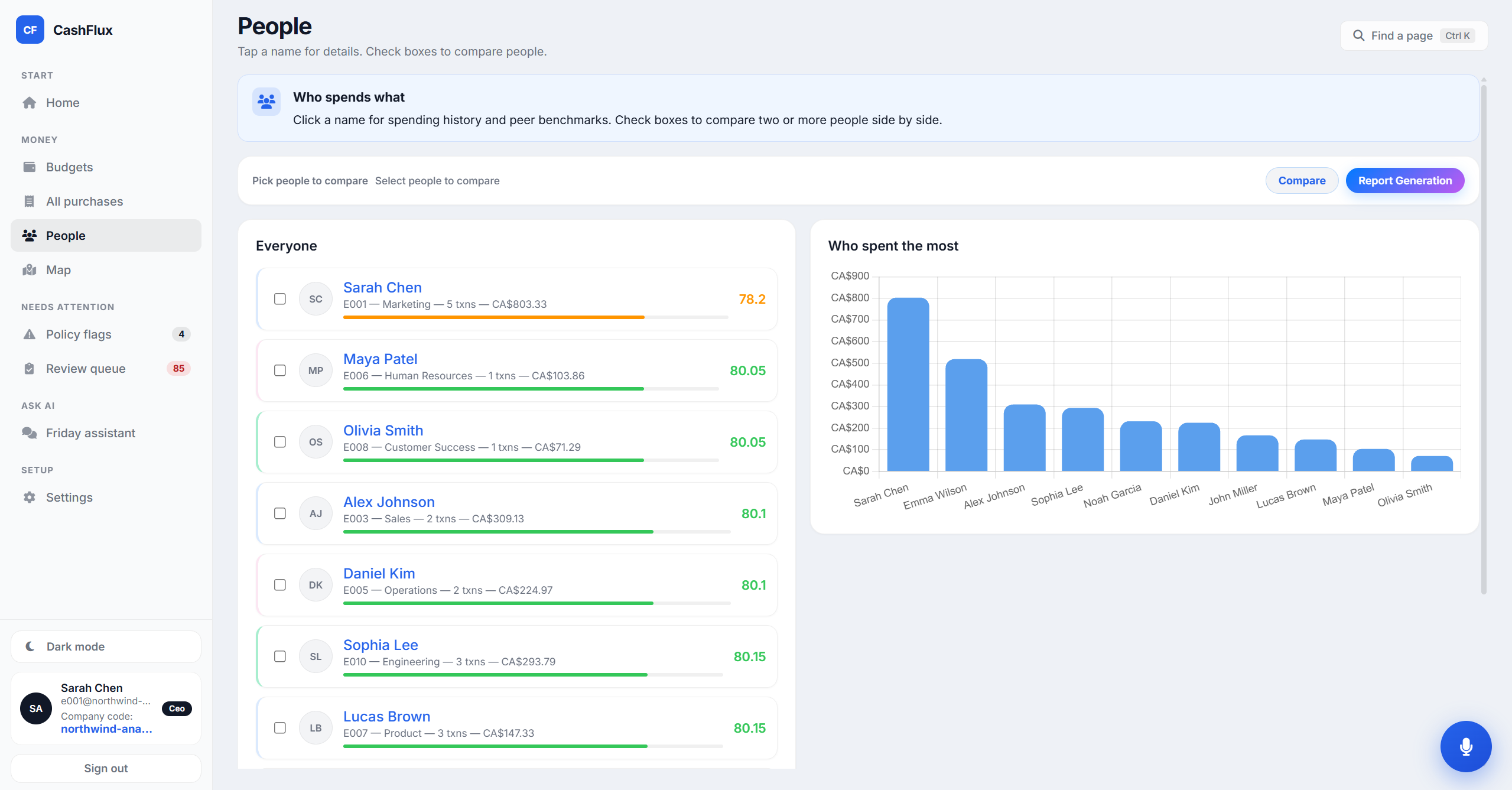
Task: Click the CashFlux CF logo icon
Action: click(x=30, y=30)
